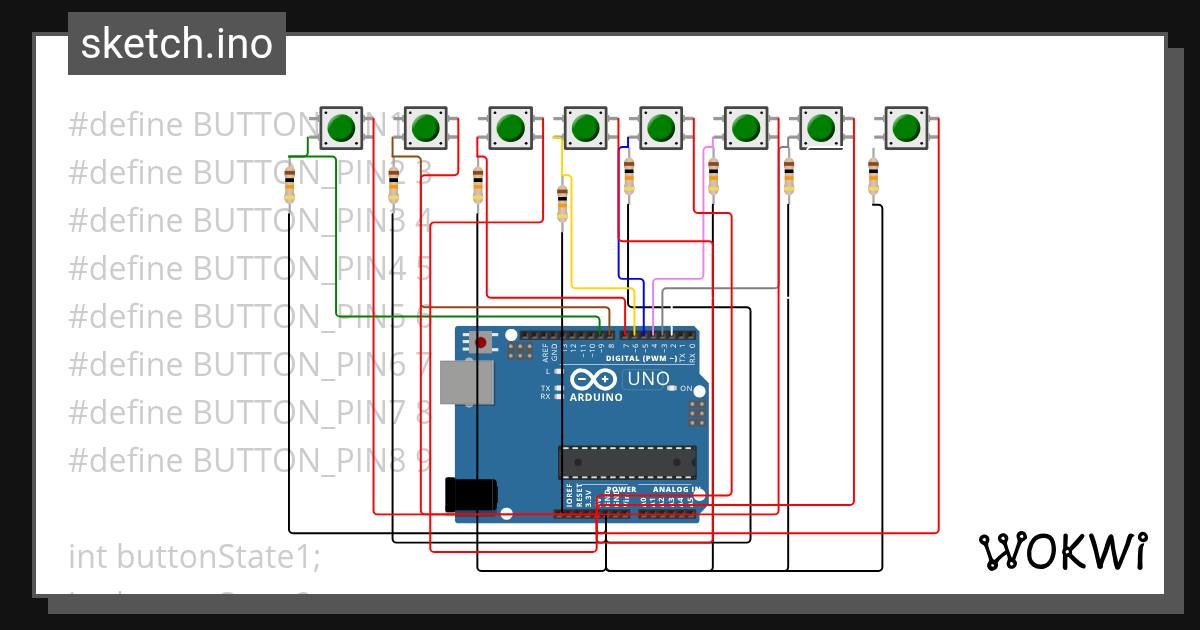Screen dimensions: 1200x630
Task: Select the leftmost green pushbutton
Action: point(341,128)
